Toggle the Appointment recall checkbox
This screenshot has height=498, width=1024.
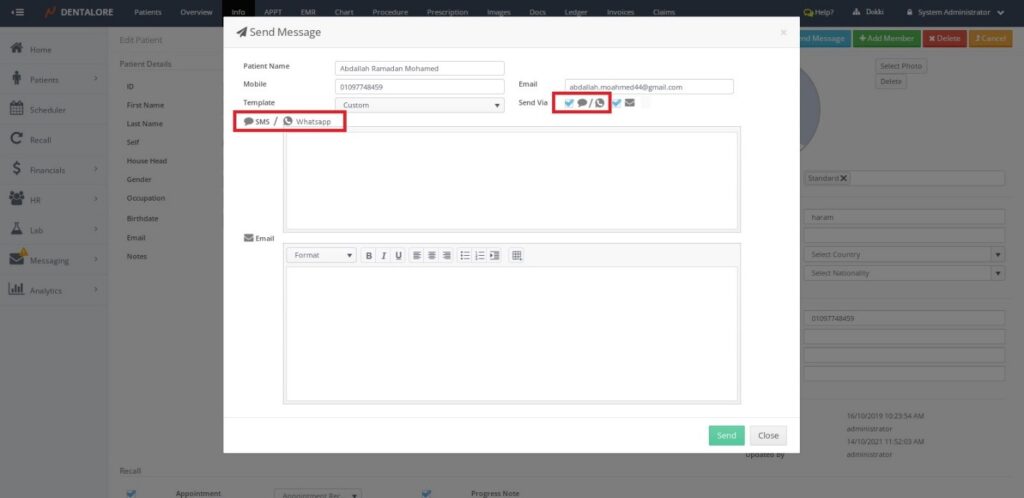point(131,492)
